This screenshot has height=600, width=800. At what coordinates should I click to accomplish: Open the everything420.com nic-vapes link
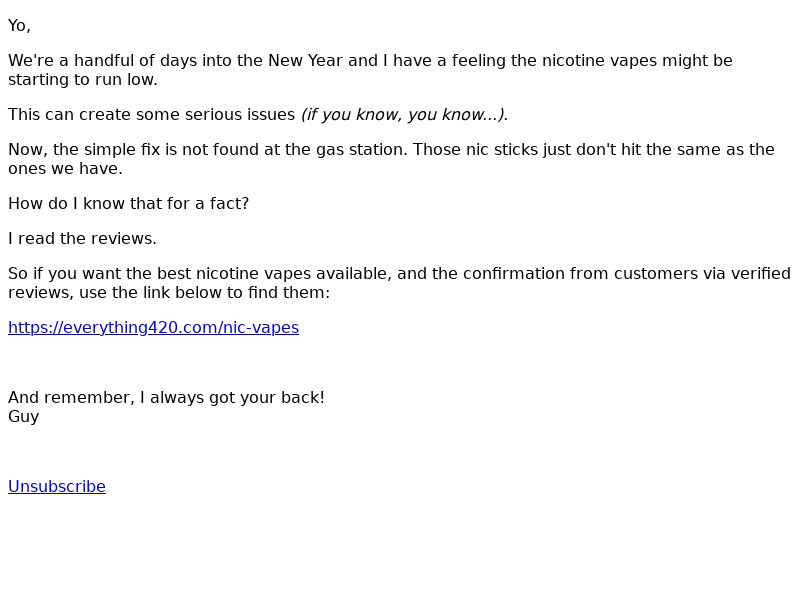click(x=154, y=328)
